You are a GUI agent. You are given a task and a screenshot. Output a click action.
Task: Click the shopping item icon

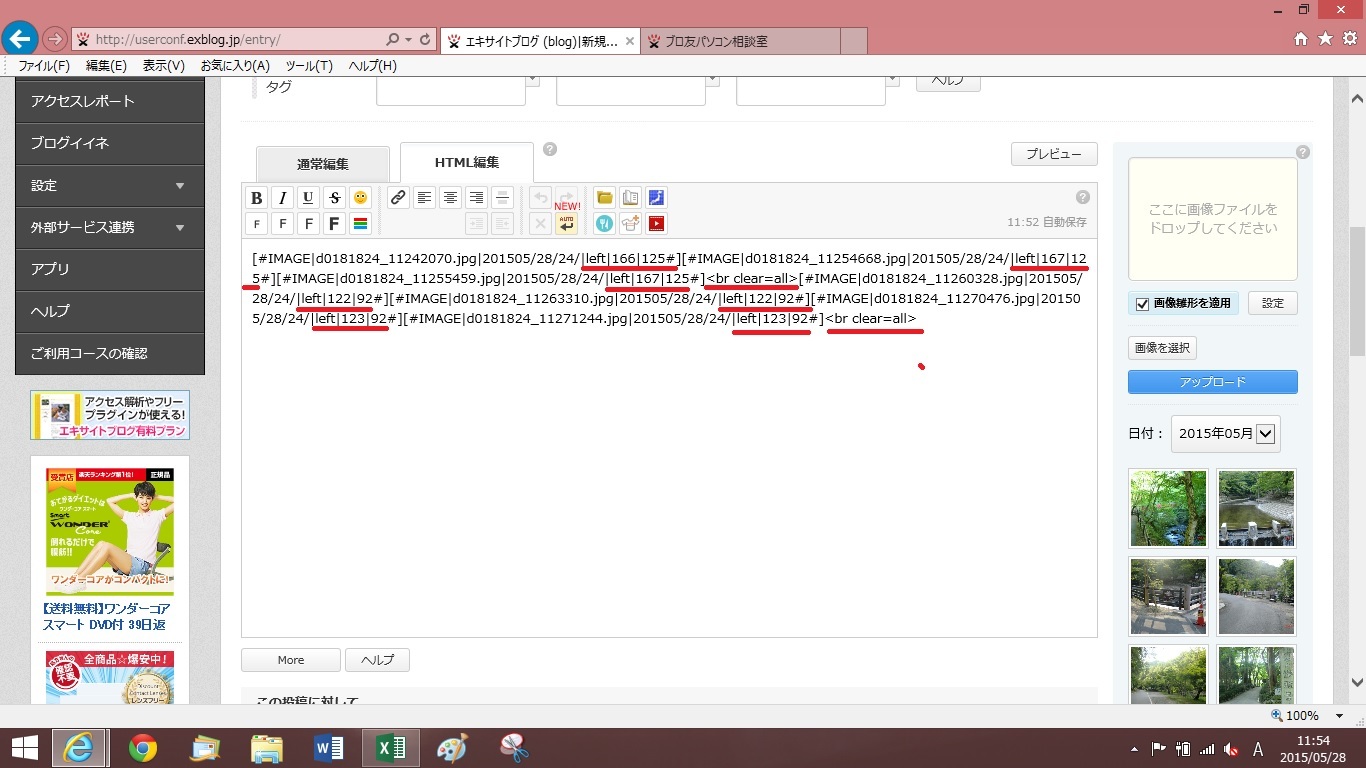click(x=630, y=224)
